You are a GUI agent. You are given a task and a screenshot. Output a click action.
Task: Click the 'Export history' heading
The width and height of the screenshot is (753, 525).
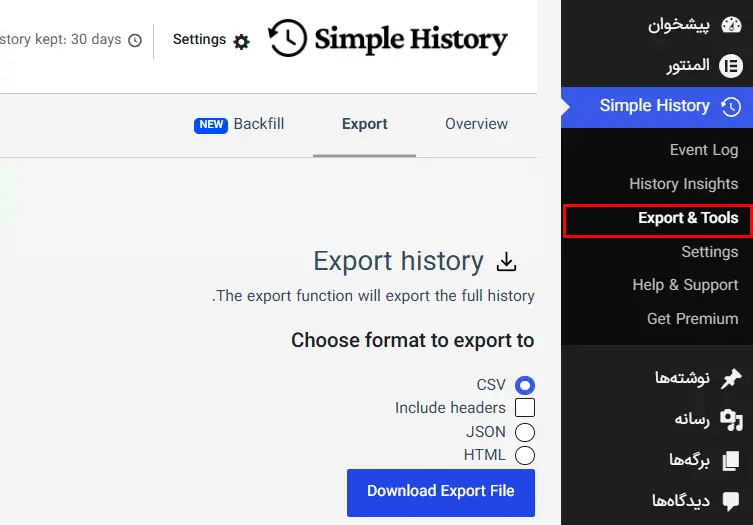click(398, 262)
